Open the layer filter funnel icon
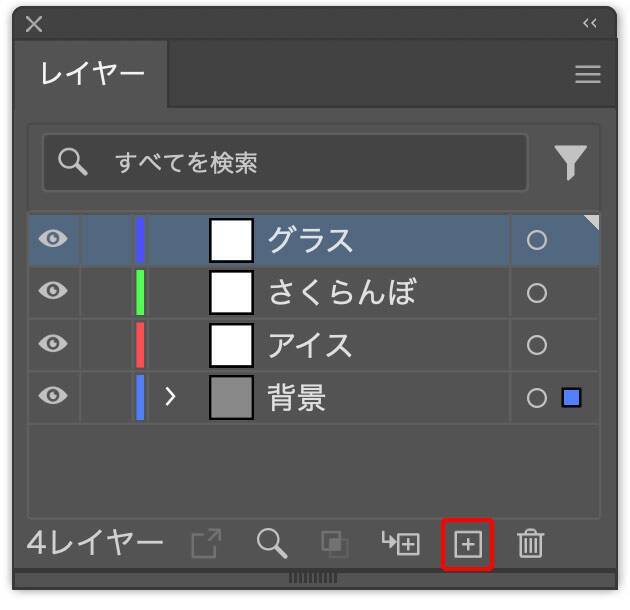Viewport: 630px width, 610px height. (x=570, y=162)
